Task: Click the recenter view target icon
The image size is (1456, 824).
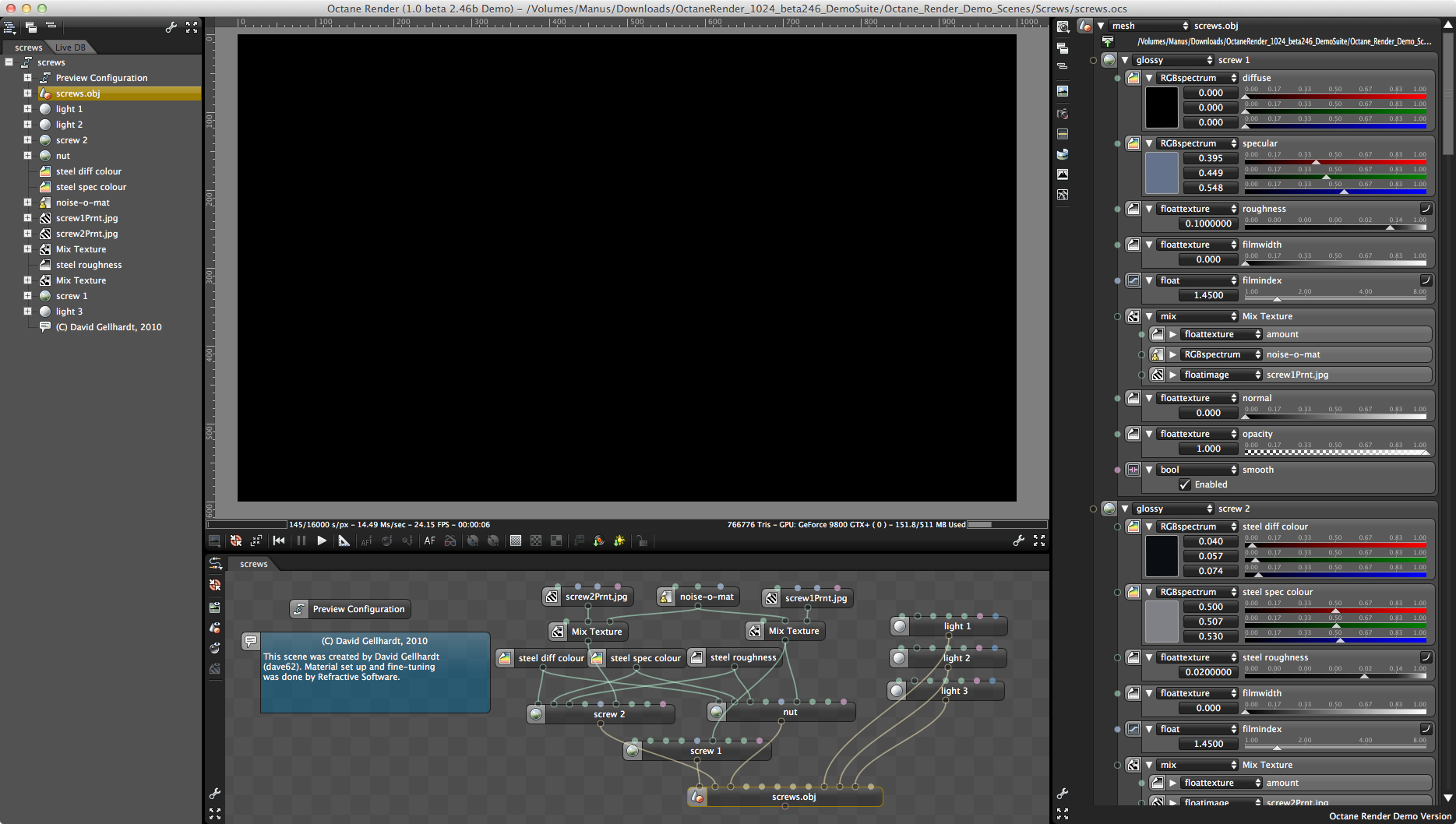Action: coord(235,541)
